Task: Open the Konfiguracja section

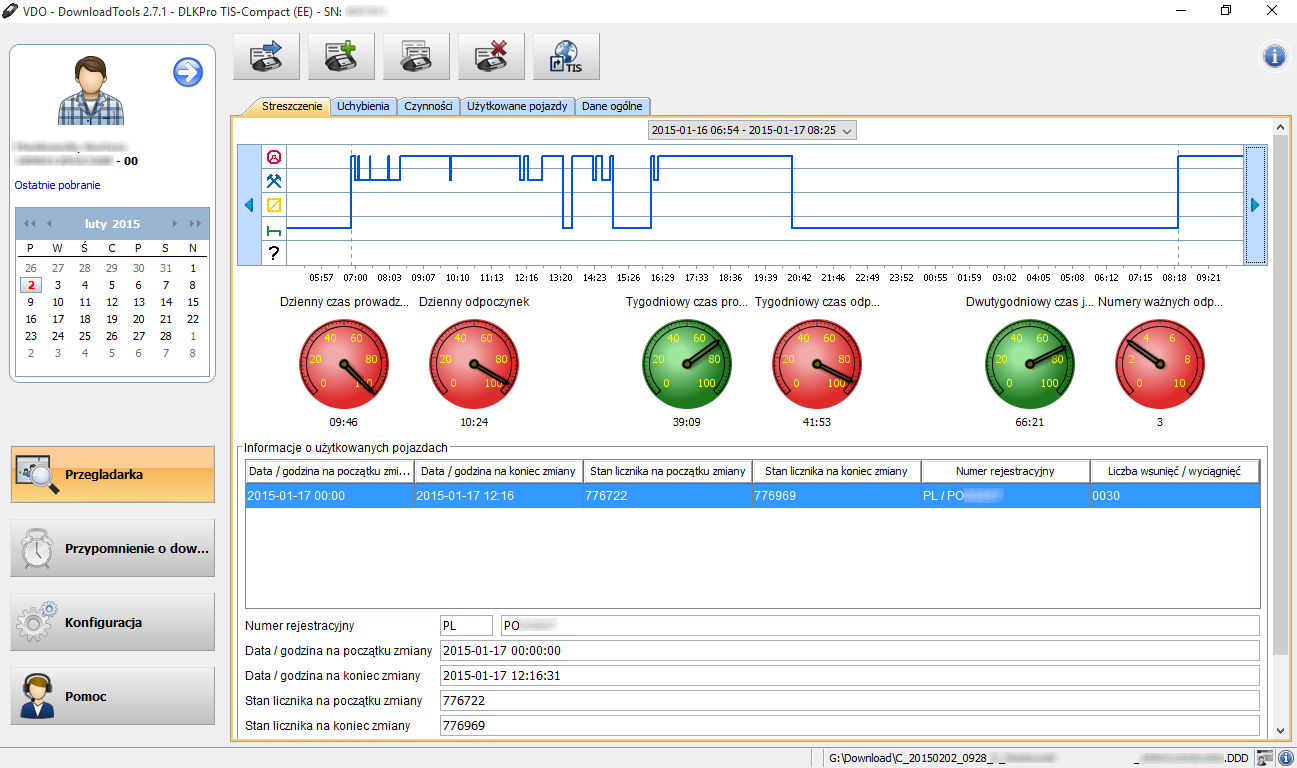Action: pyautogui.click(x=113, y=622)
